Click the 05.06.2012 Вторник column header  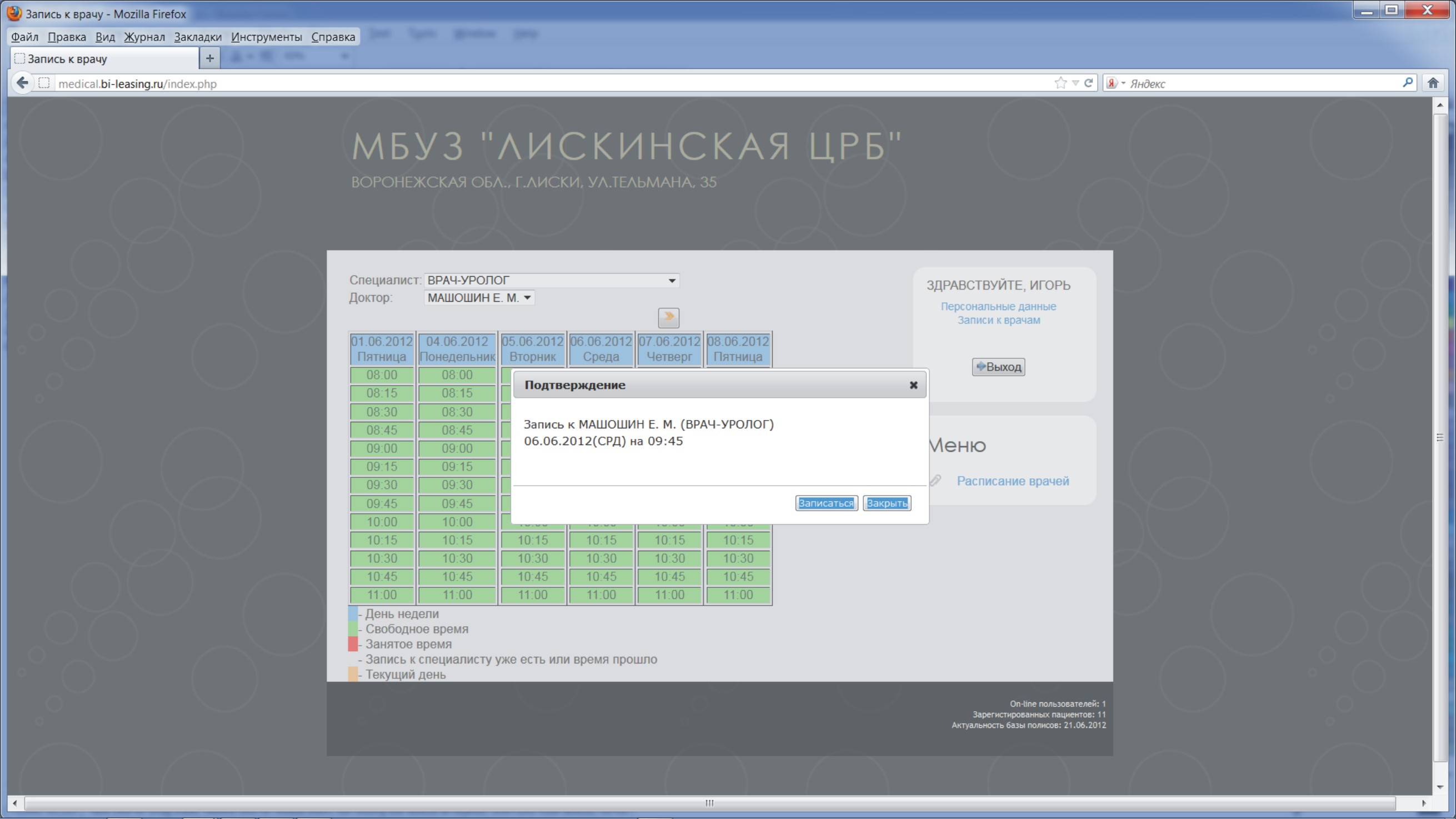[x=532, y=349]
